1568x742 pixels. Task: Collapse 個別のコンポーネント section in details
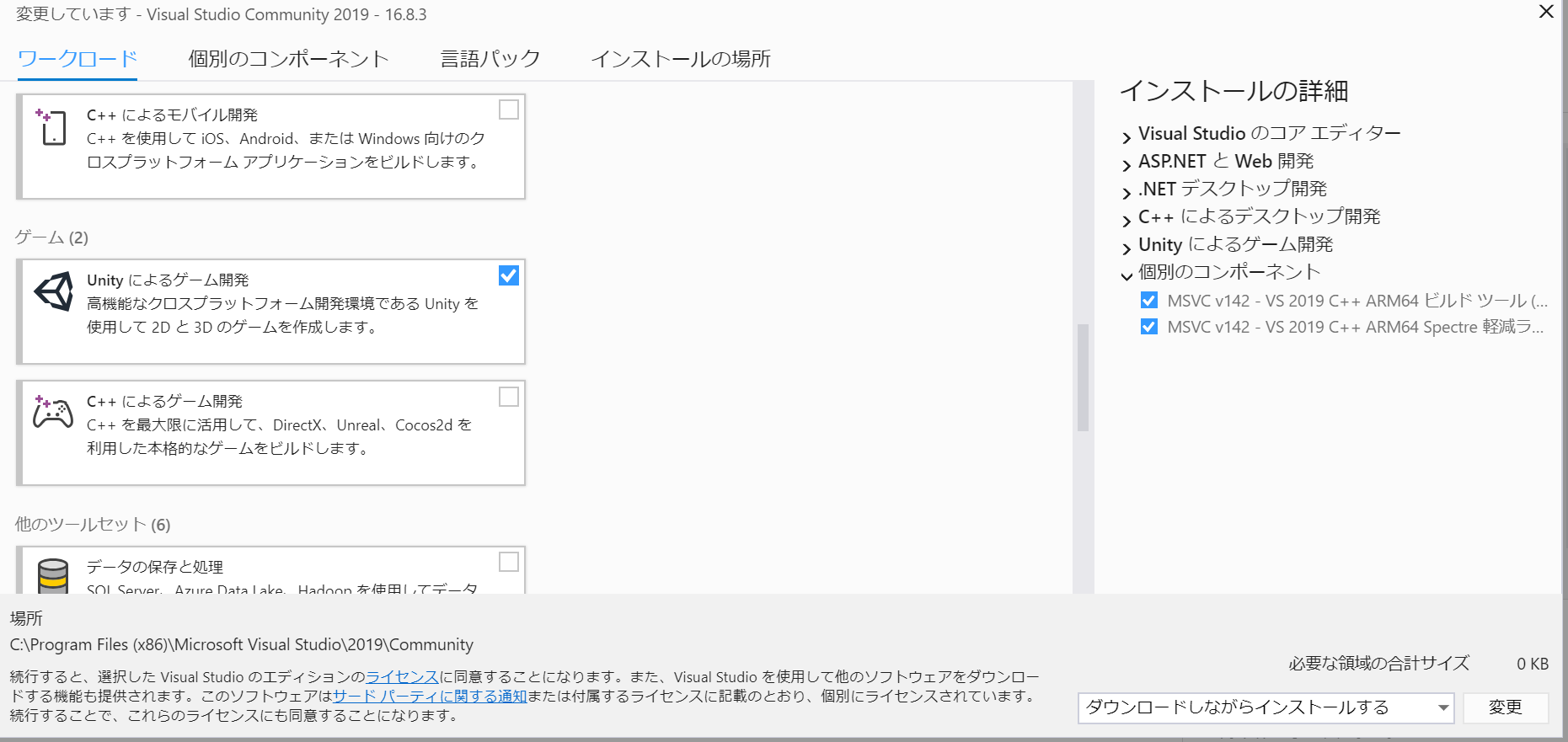[x=1126, y=275]
